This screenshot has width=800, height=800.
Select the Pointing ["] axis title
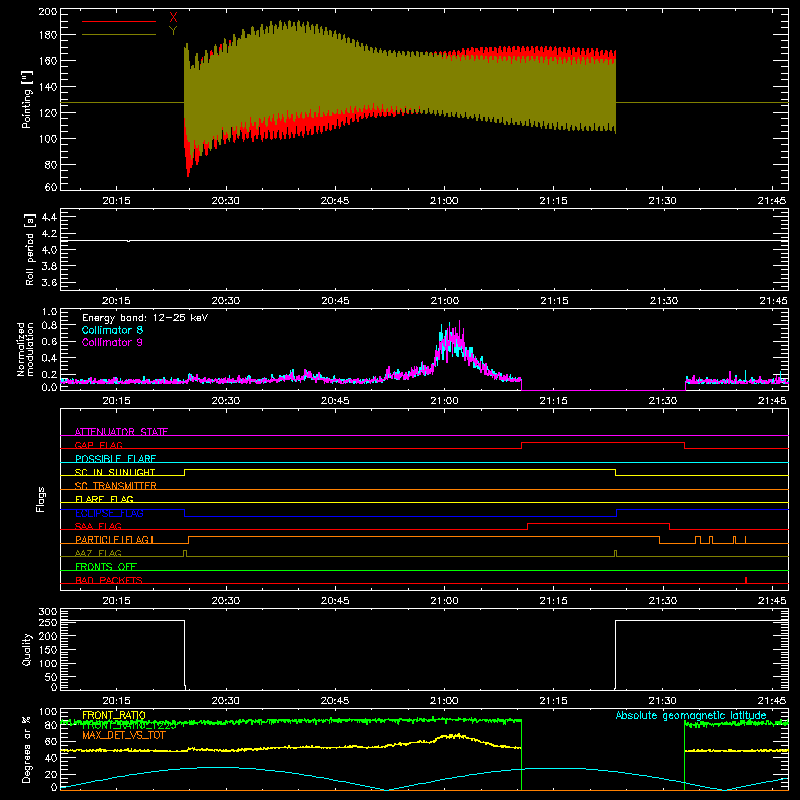[x=27, y=99]
